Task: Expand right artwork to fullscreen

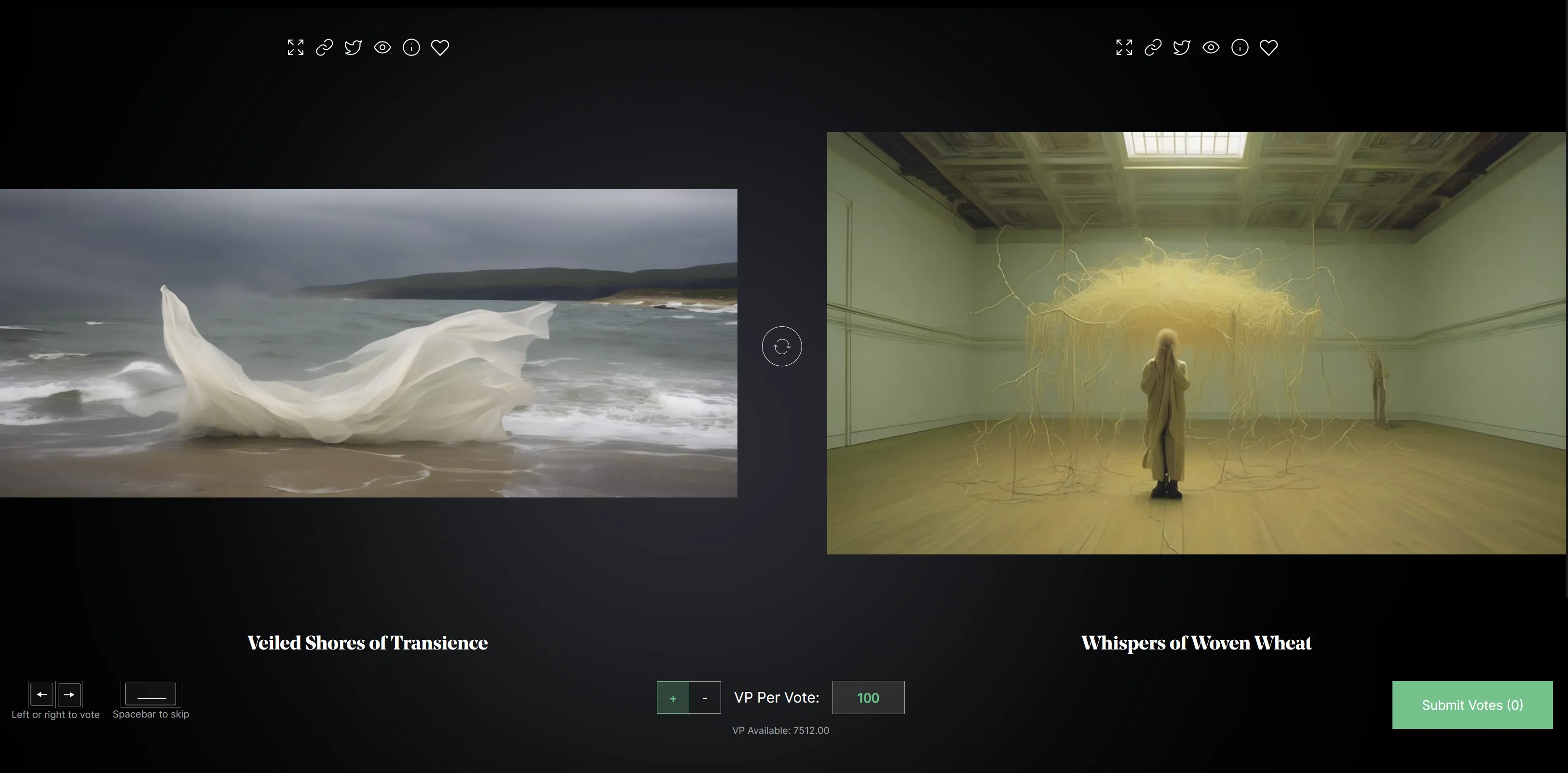Action: point(1124,47)
